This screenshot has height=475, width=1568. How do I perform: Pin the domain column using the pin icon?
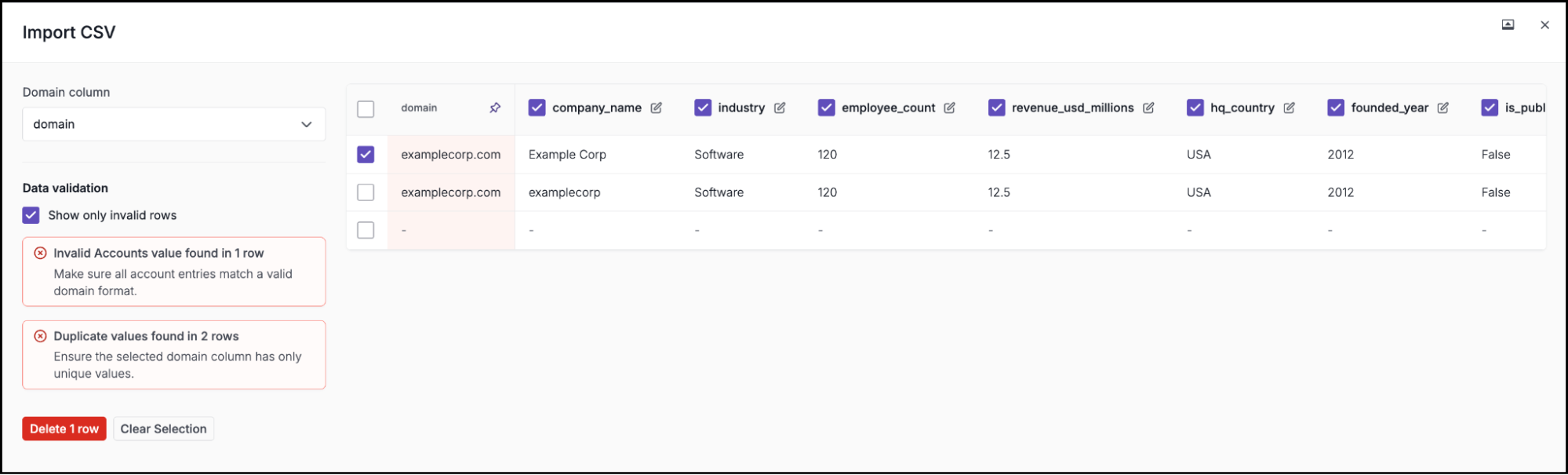click(x=495, y=108)
